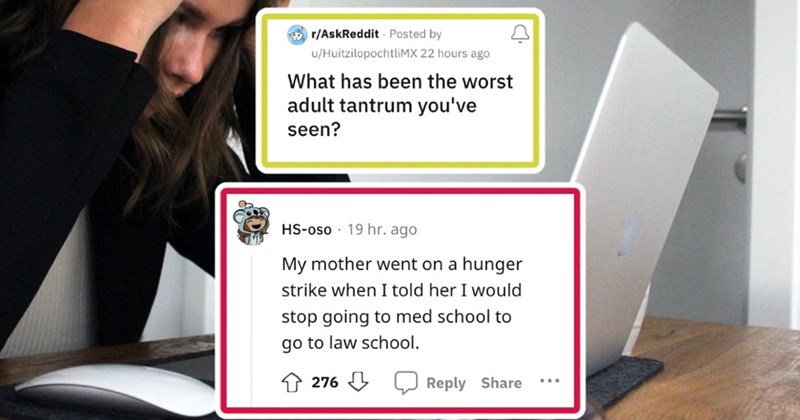The width and height of the screenshot is (800, 420).
Task: Click the speech bubble reply icon
Action: point(406,382)
